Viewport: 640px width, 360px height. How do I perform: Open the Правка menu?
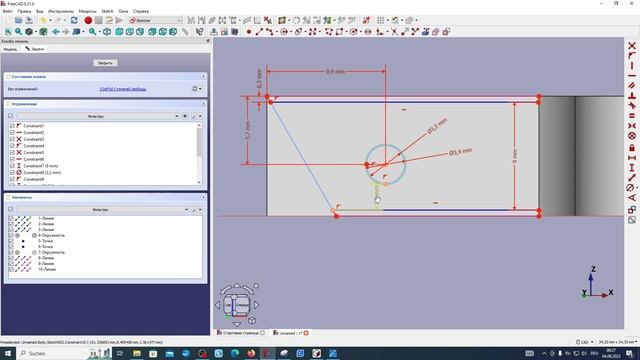24,11
